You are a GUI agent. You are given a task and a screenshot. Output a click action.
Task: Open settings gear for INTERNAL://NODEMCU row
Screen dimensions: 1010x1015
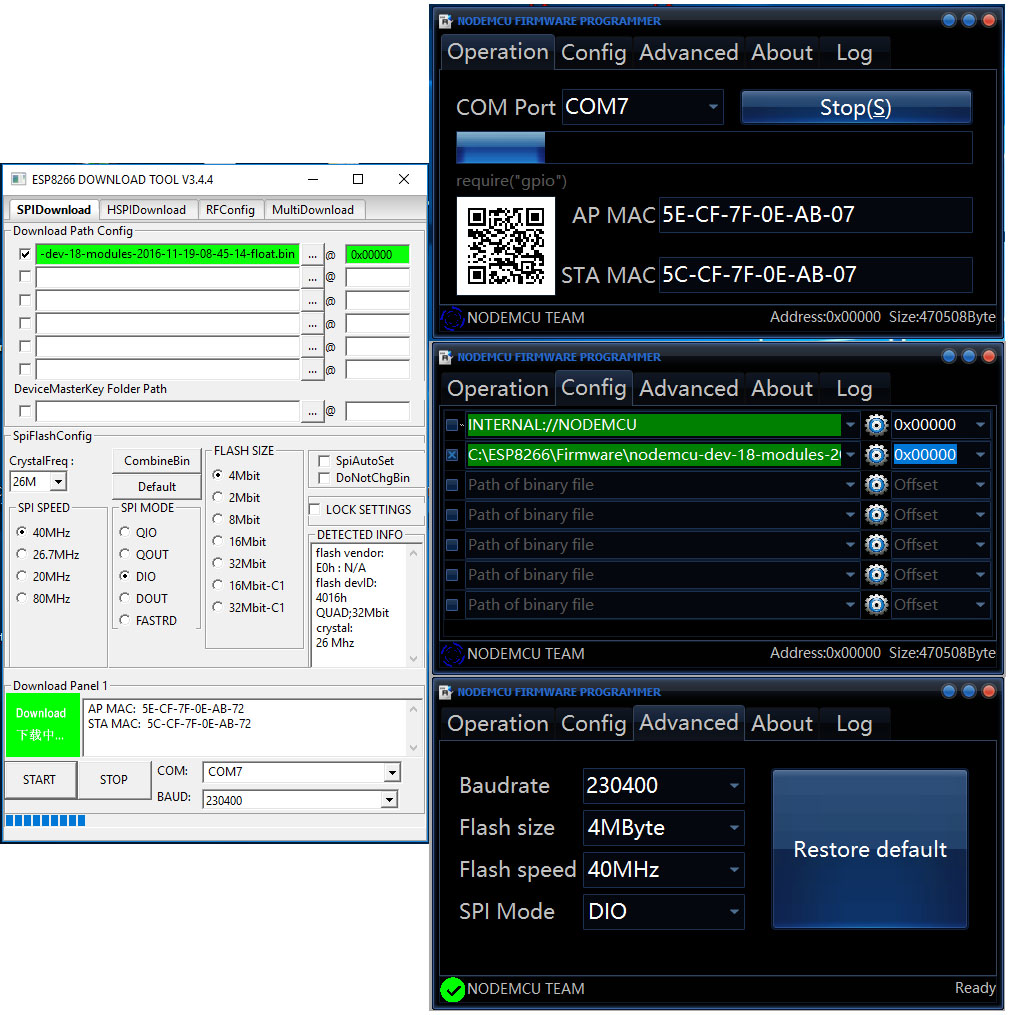coord(876,425)
